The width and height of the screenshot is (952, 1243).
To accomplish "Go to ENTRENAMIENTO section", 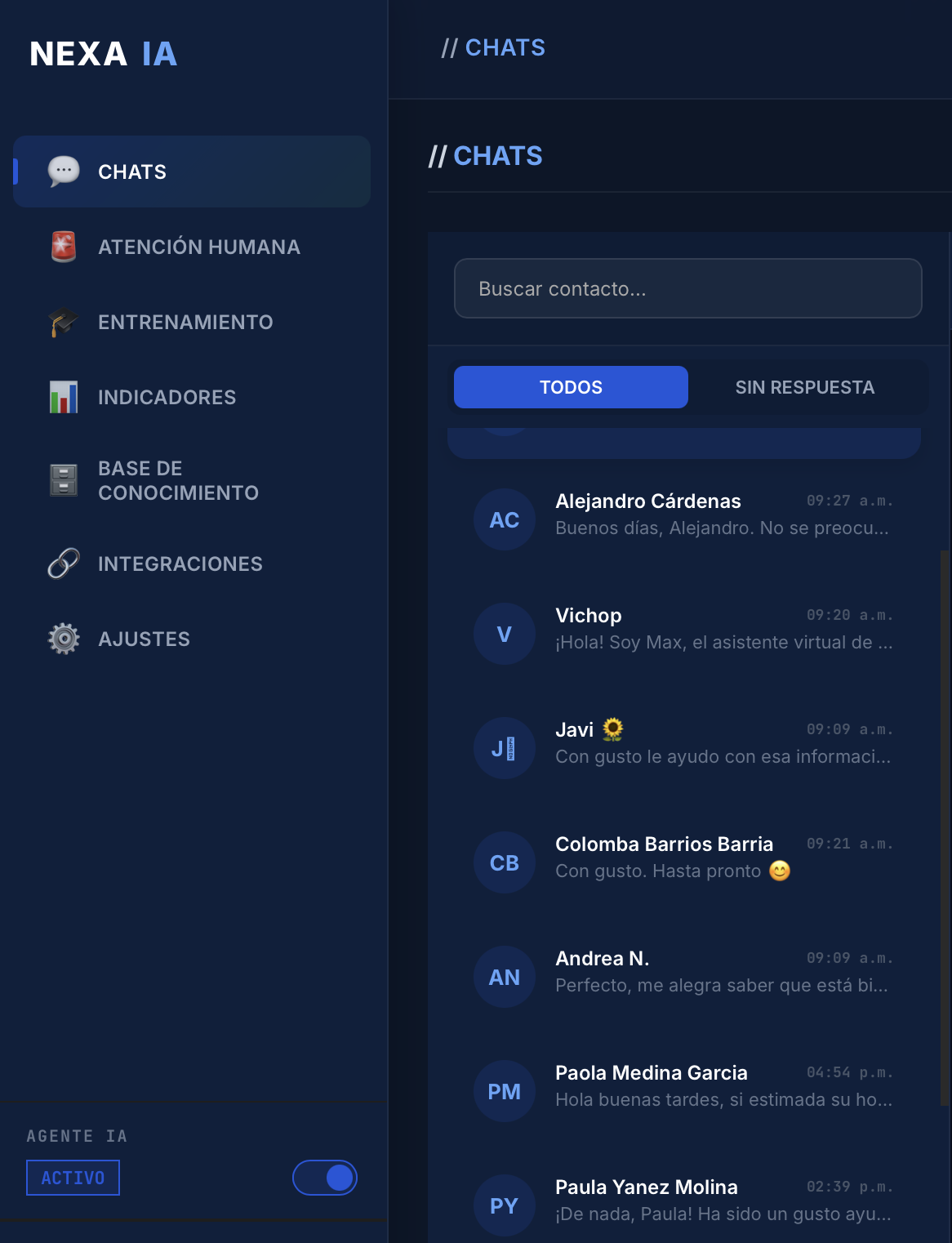I will click(x=192, y=322).
